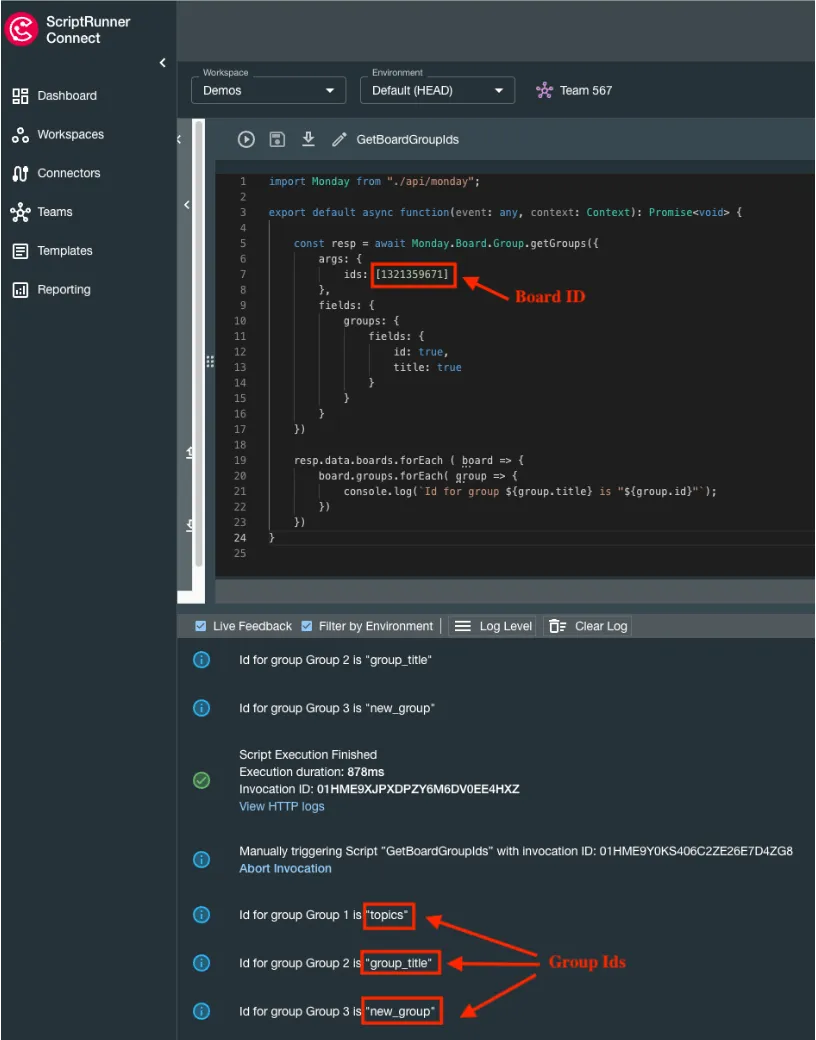Click the board ID value on line 7
The width and height of the screenshot is (816, 1040).
413,274
